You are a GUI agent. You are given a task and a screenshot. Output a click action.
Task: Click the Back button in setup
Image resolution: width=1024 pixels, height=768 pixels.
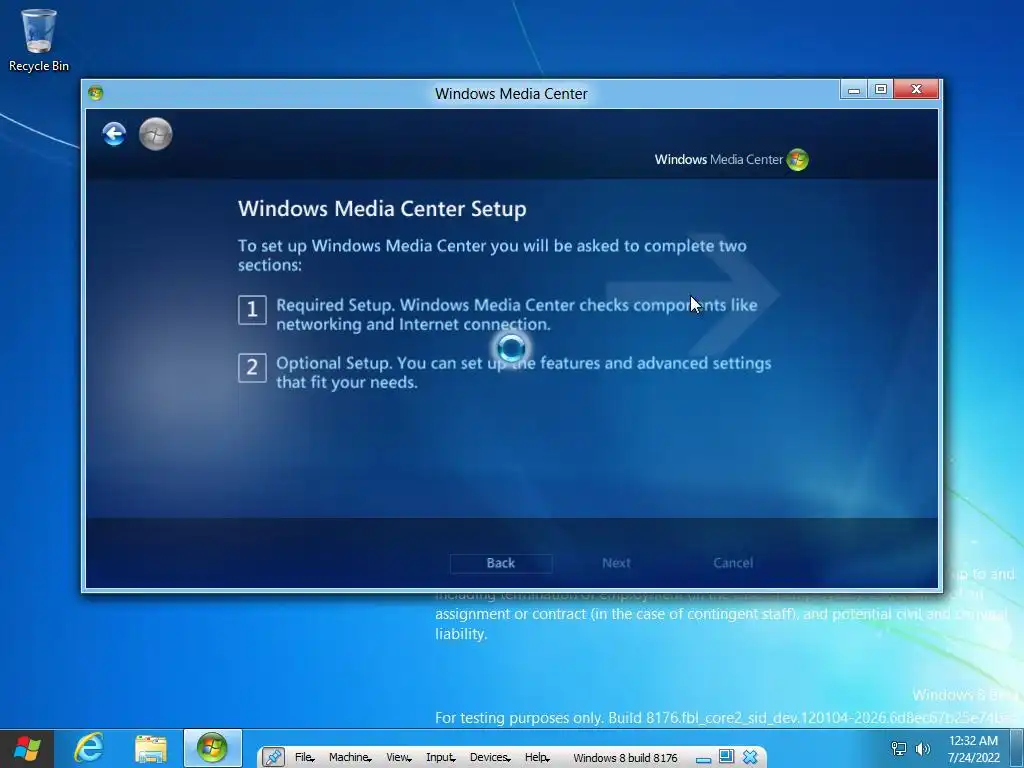click(501, 563)
